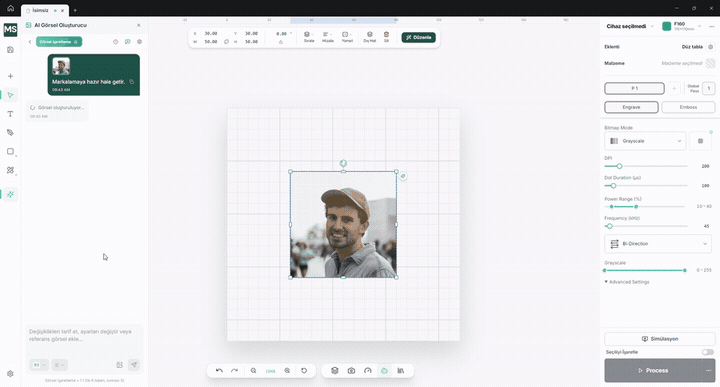The image size is (720, 387).
Task: Toggle the Seçiliyi İşaretle switch
Action: point(708,352)
